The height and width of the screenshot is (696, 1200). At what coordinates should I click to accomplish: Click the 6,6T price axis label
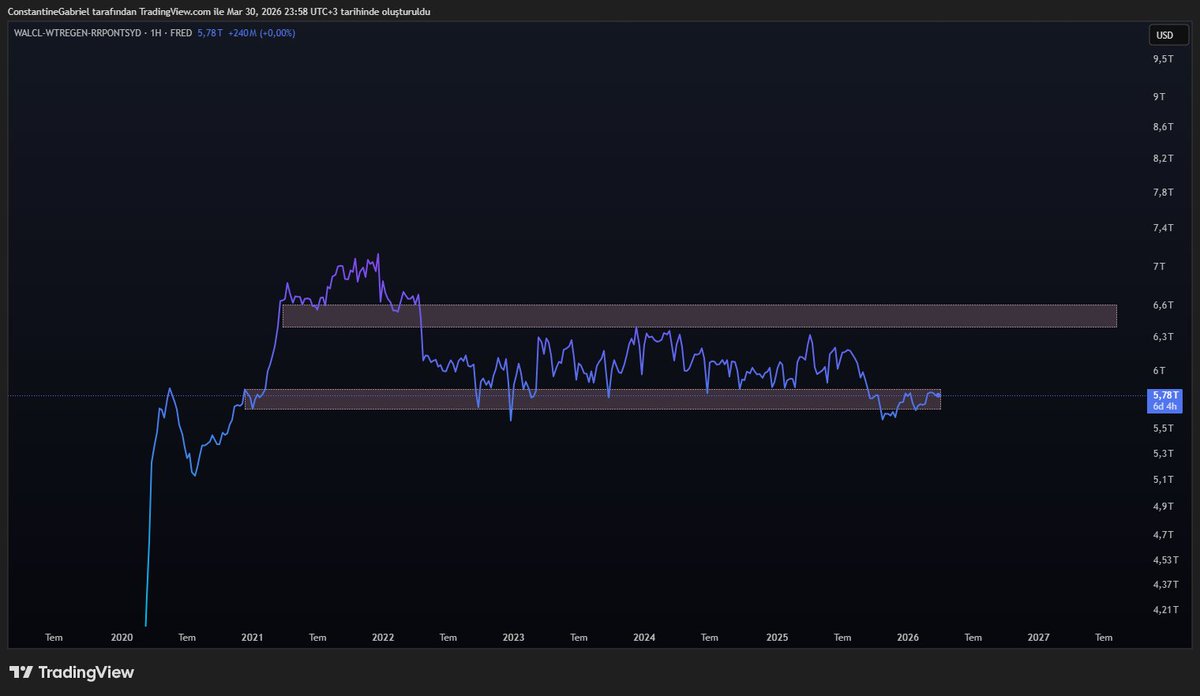pyautogui.click(x=1163, y=305)
